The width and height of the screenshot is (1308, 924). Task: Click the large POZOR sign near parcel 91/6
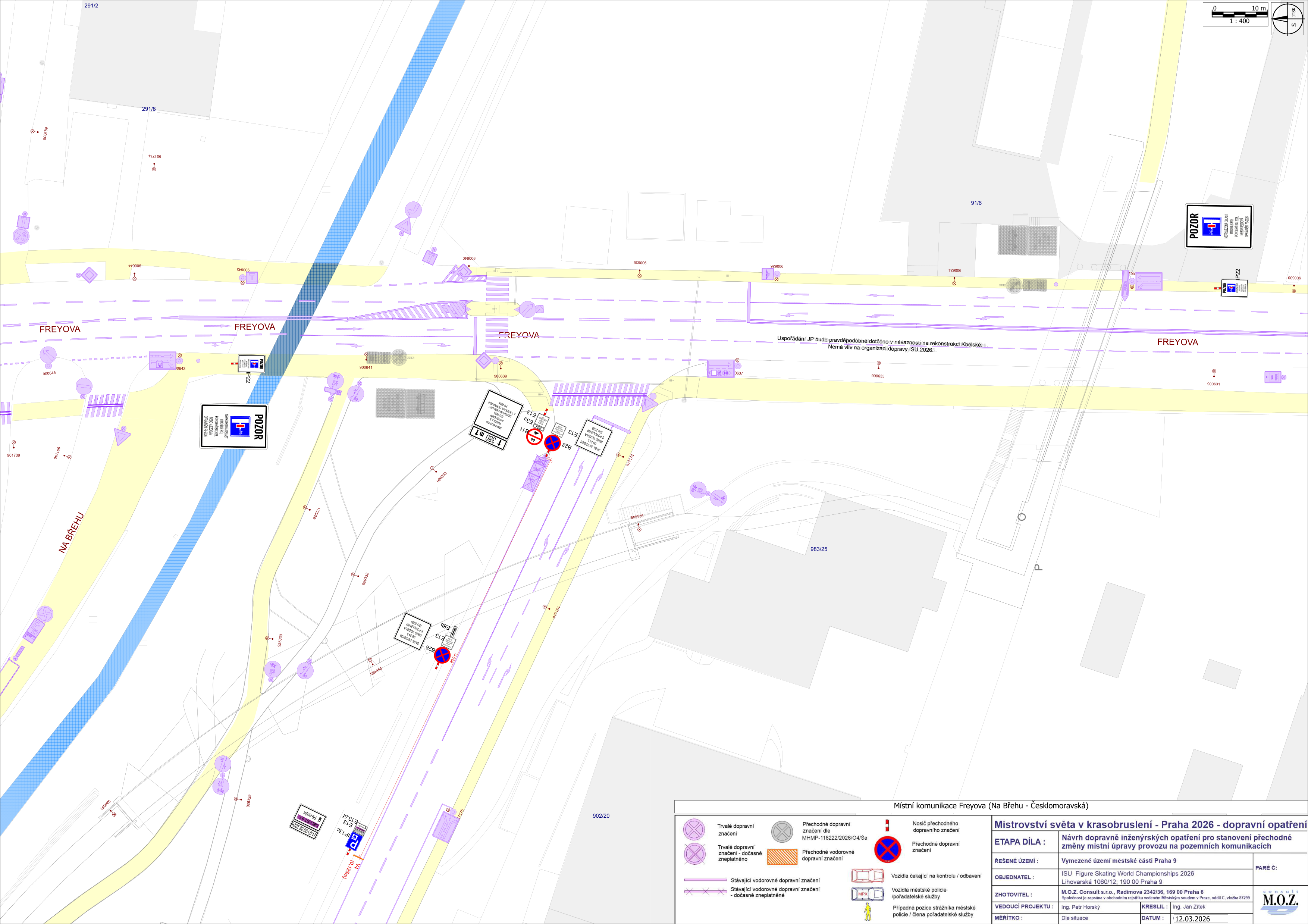click(x=1218, y=226)
